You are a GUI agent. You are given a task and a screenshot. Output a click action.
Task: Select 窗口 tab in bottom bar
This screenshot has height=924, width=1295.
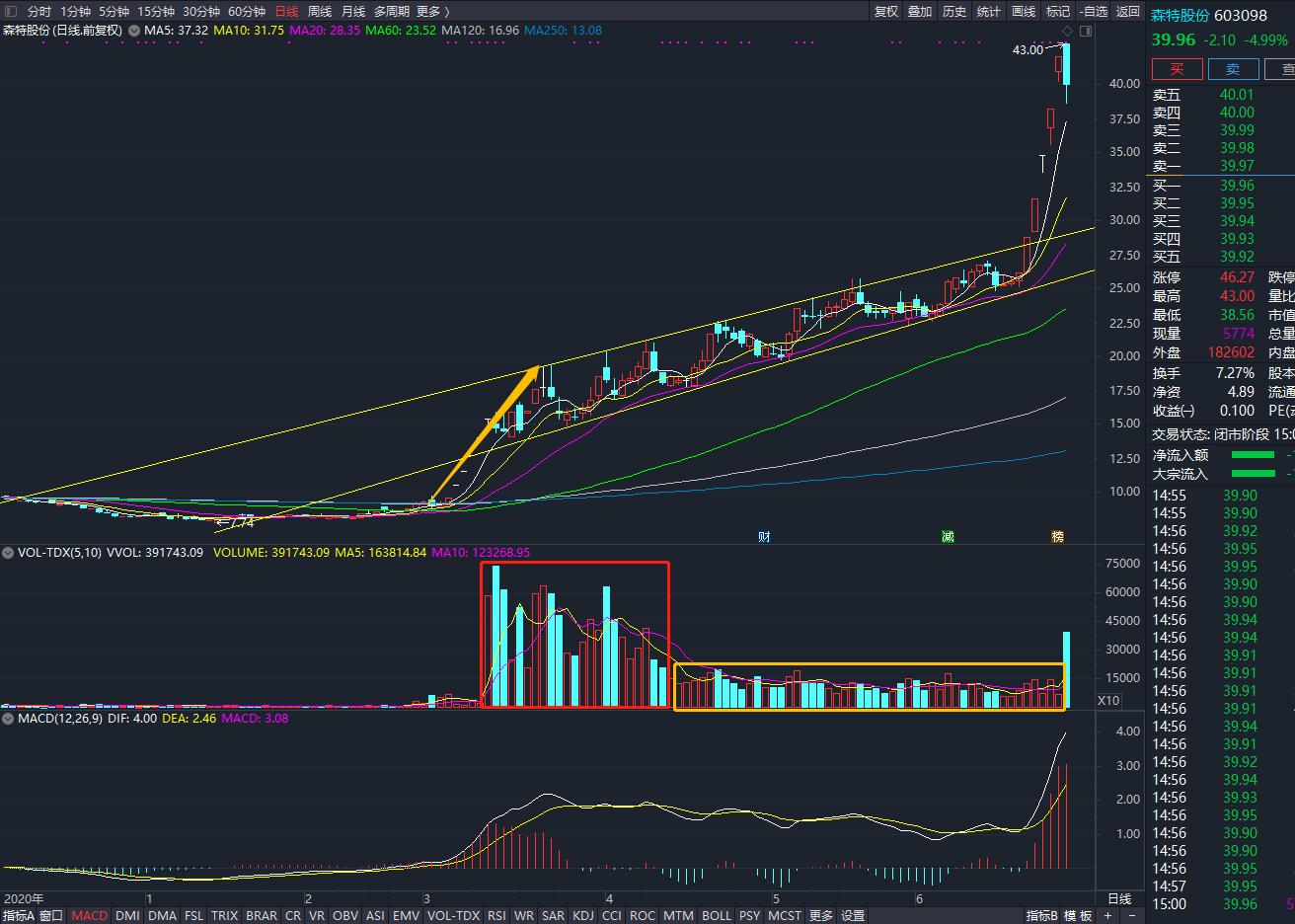[x=52, y=915]
